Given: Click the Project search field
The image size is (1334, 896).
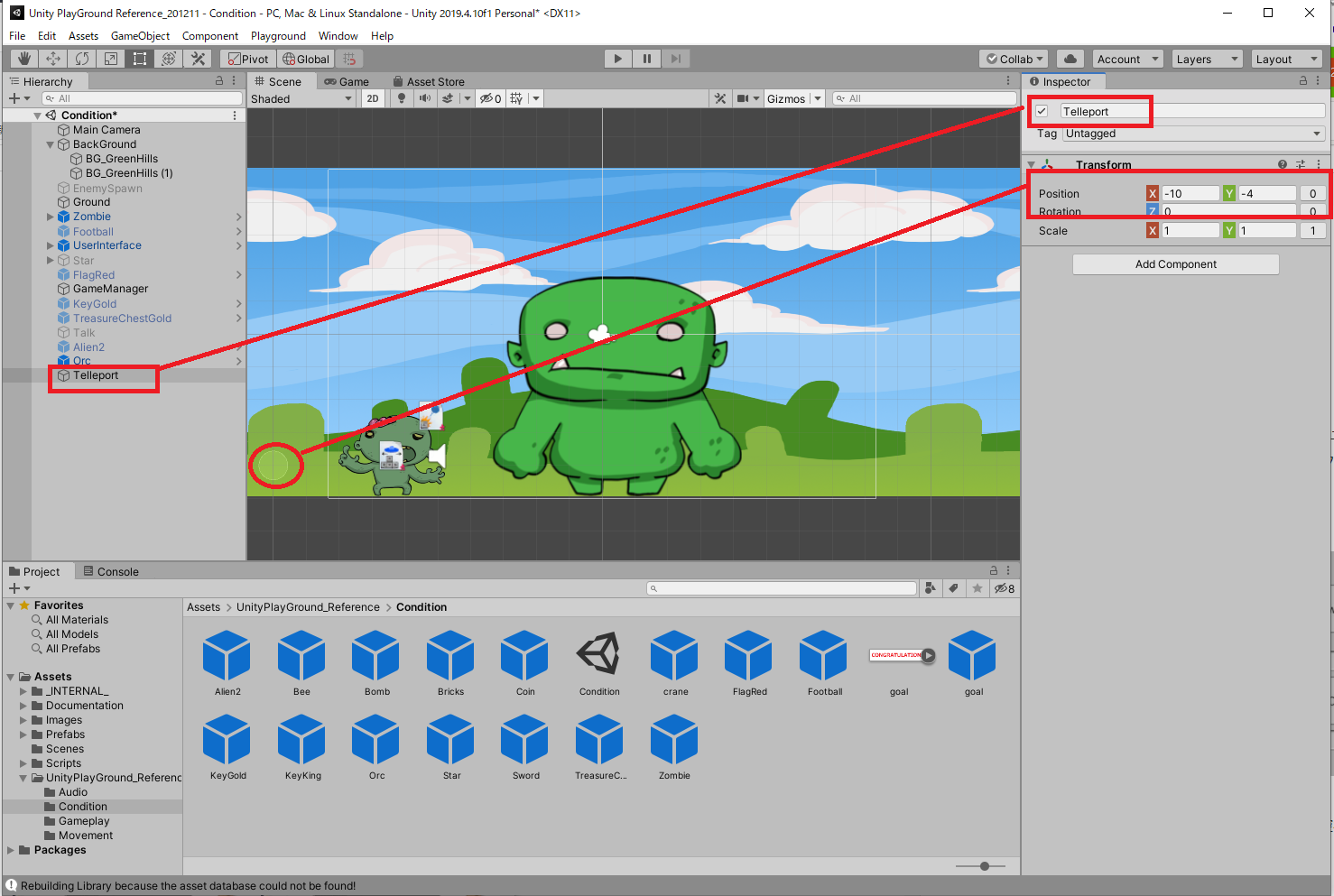Looking at the screenshot, I should tap(782, 588).
